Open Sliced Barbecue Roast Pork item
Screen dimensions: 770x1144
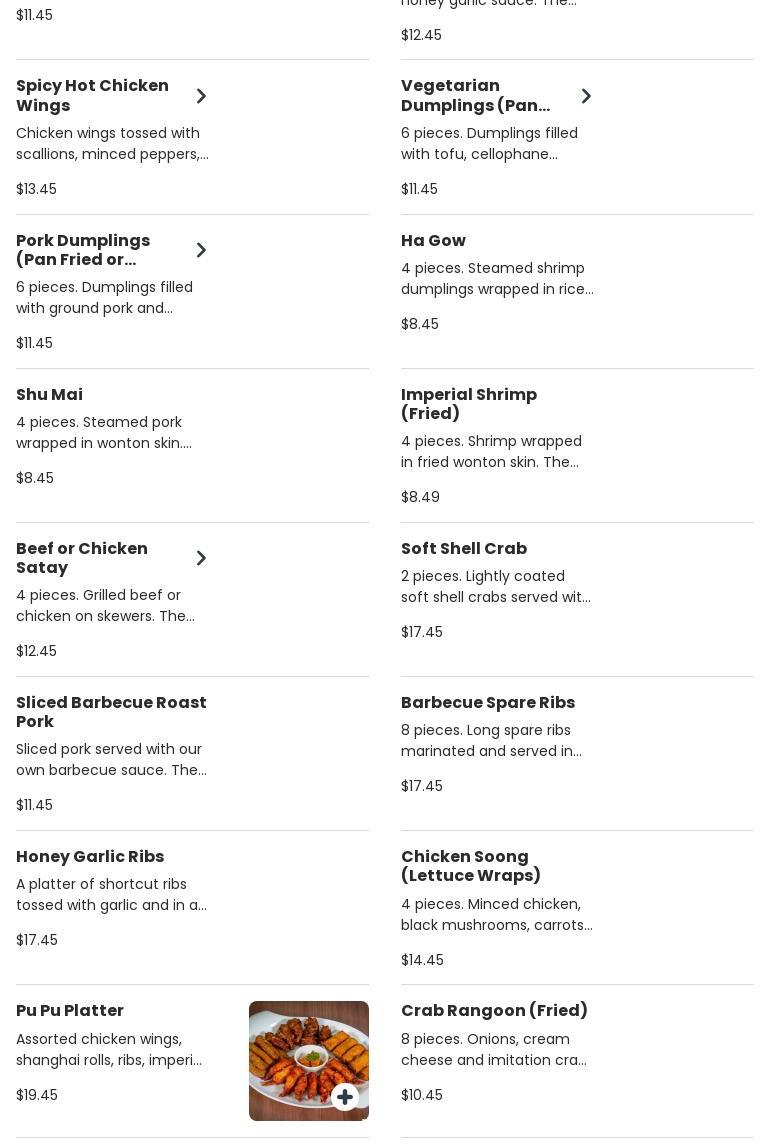click(x=111, y=712)
